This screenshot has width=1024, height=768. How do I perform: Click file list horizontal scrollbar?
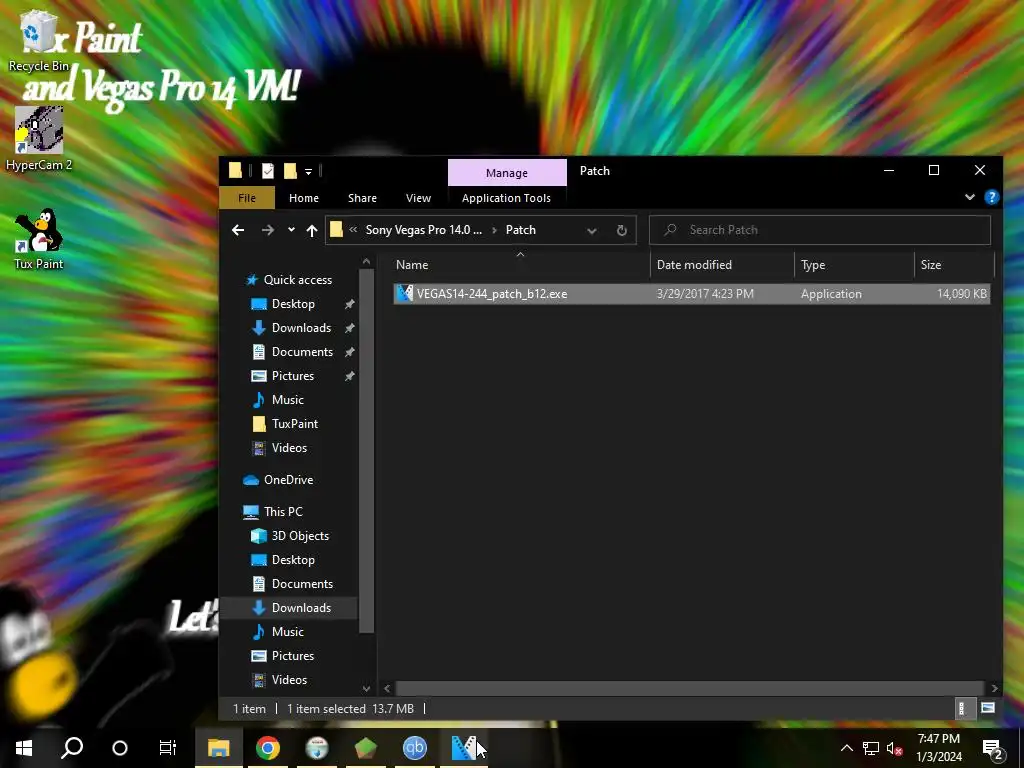pyautogui.click(x=690, y=688)
